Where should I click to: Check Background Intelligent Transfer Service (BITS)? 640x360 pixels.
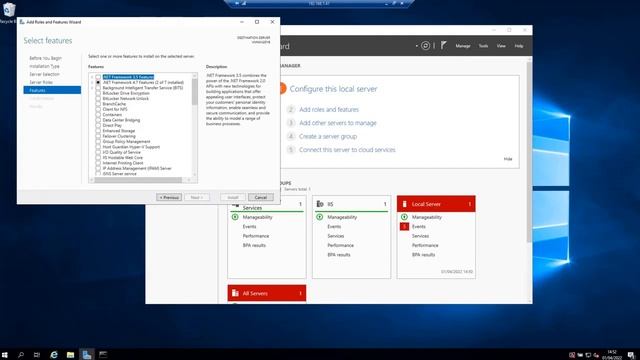click(x=98, y=88)
